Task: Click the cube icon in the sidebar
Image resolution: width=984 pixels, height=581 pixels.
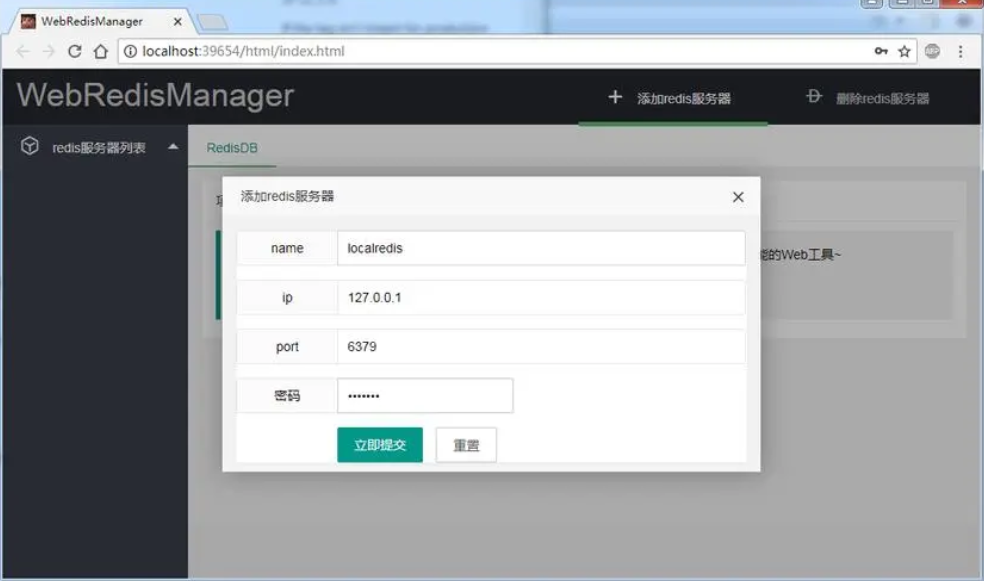Action: pos(29,146)
